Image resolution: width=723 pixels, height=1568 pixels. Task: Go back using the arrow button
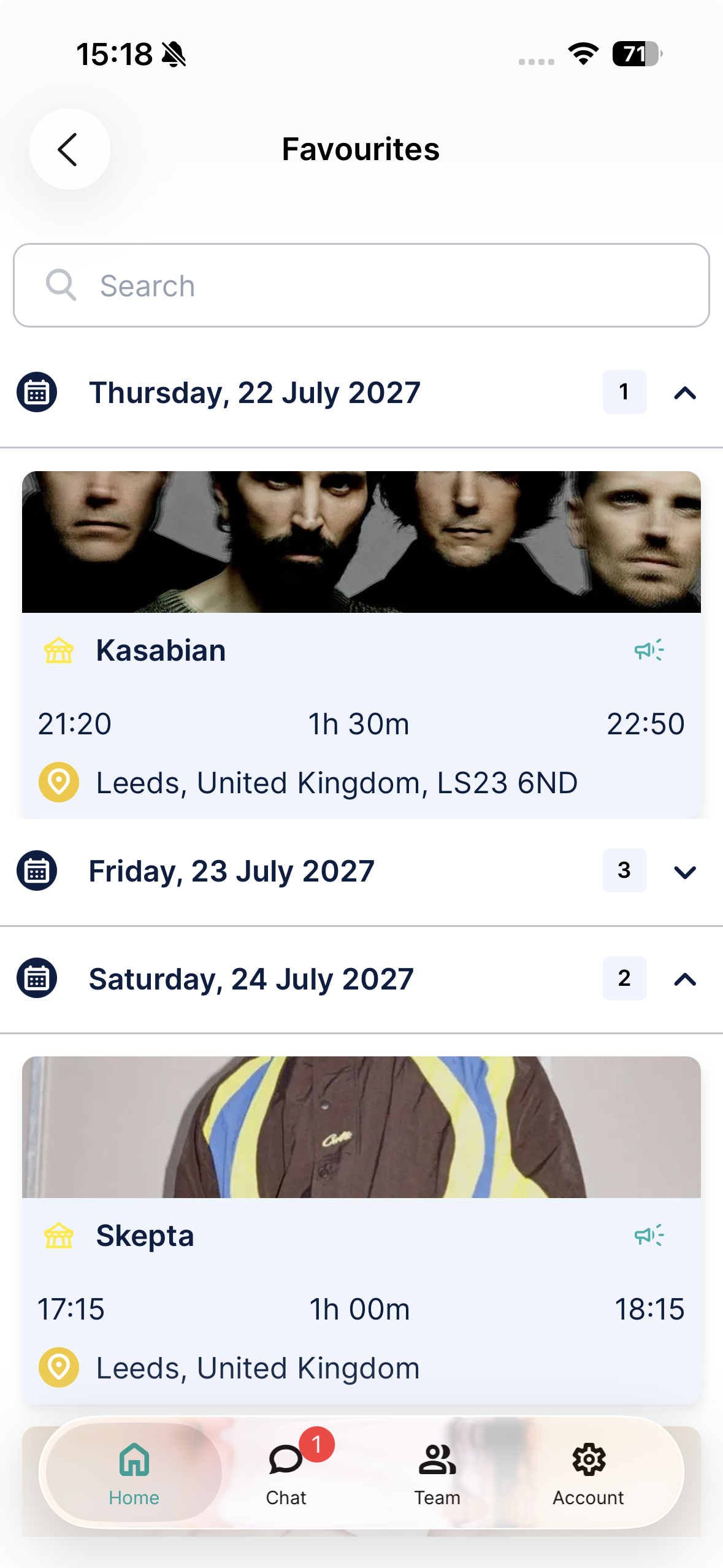click(x=69, y=149)
